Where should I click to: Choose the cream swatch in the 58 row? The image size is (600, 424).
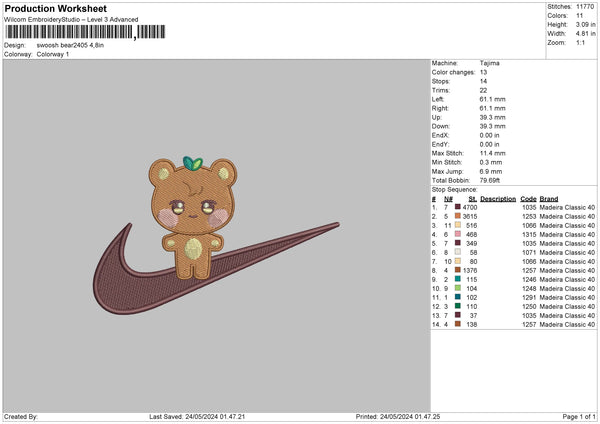[x=457, y=252]
